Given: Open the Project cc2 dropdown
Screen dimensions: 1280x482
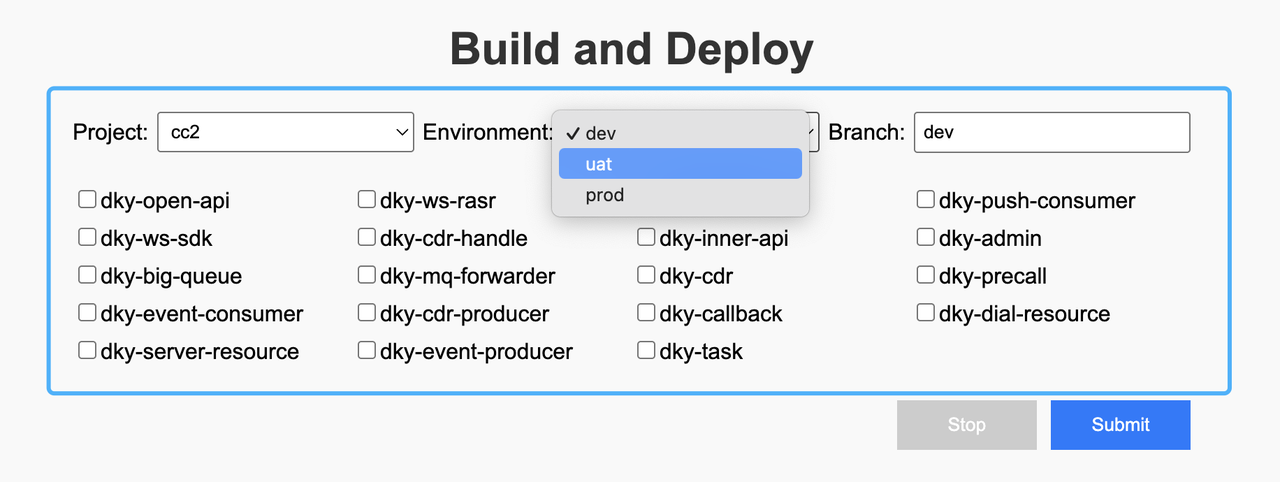Looking at the screenshot, I should click(x=285, y=132).
